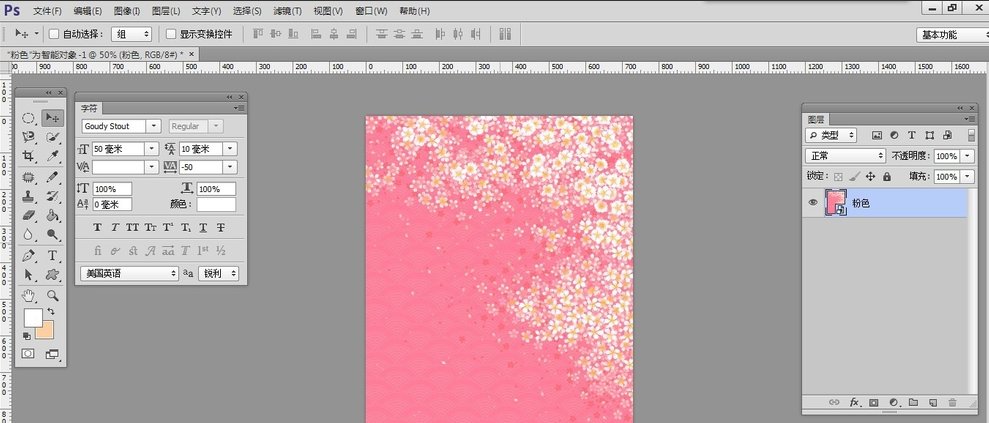The height and width of the screenshot is (423, 989).
Task: Select the Move tool in the toolbox
Action: [53, 118]
